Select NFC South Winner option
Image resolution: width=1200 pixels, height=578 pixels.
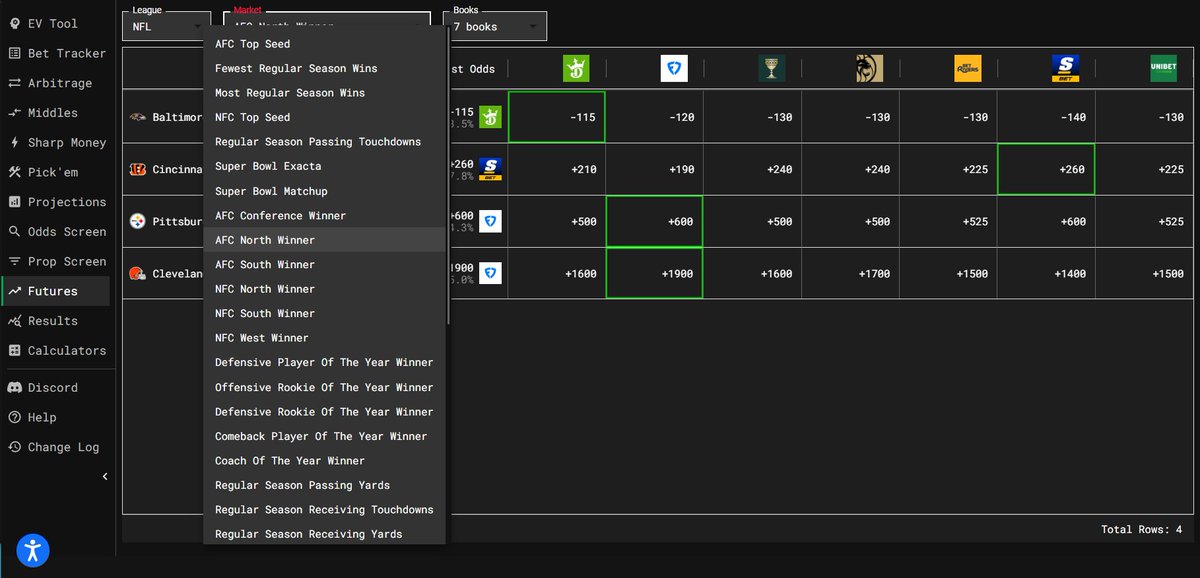(x=325, y=313)
